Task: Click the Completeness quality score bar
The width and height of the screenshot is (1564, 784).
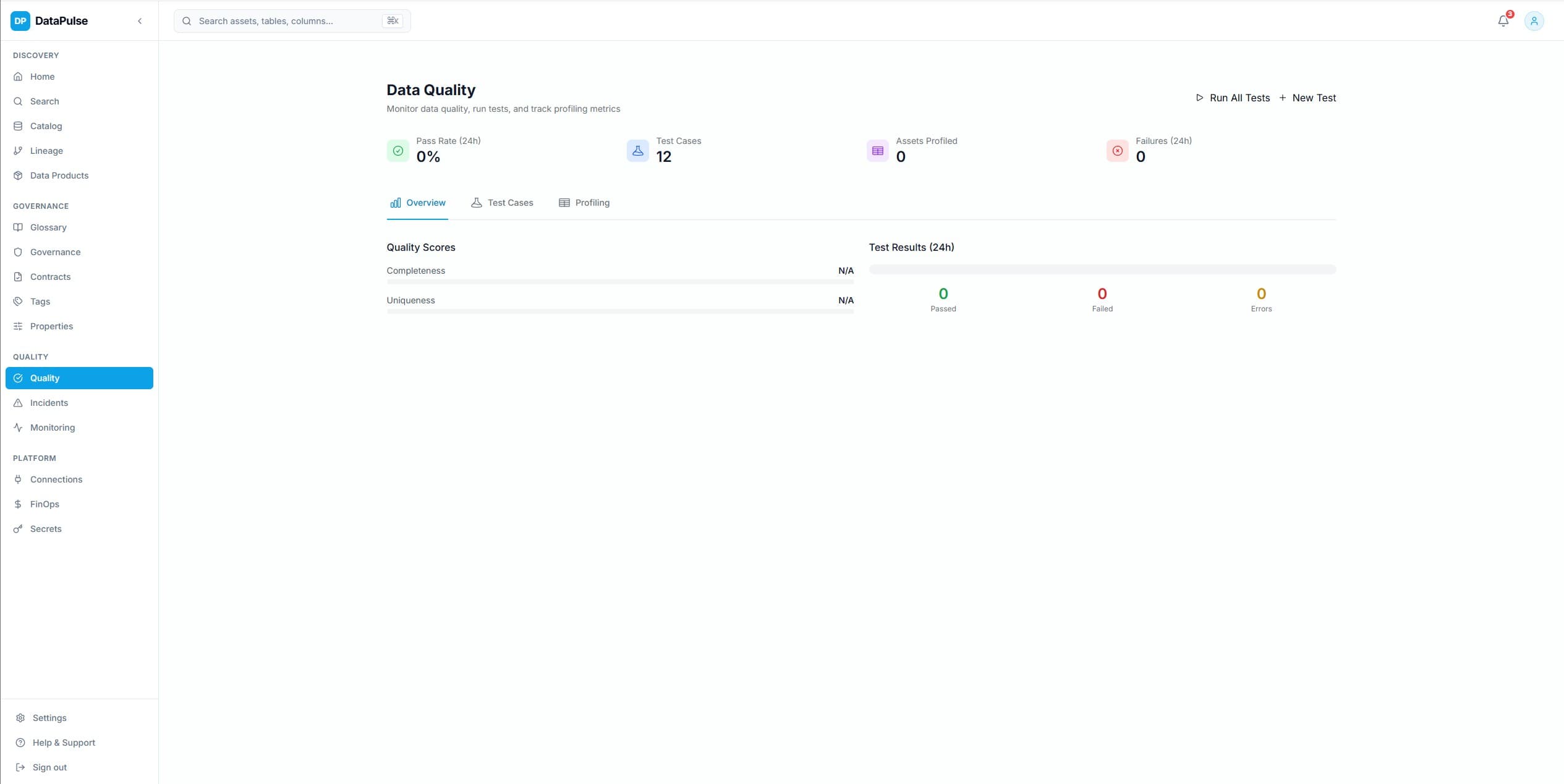Action: 620,282
